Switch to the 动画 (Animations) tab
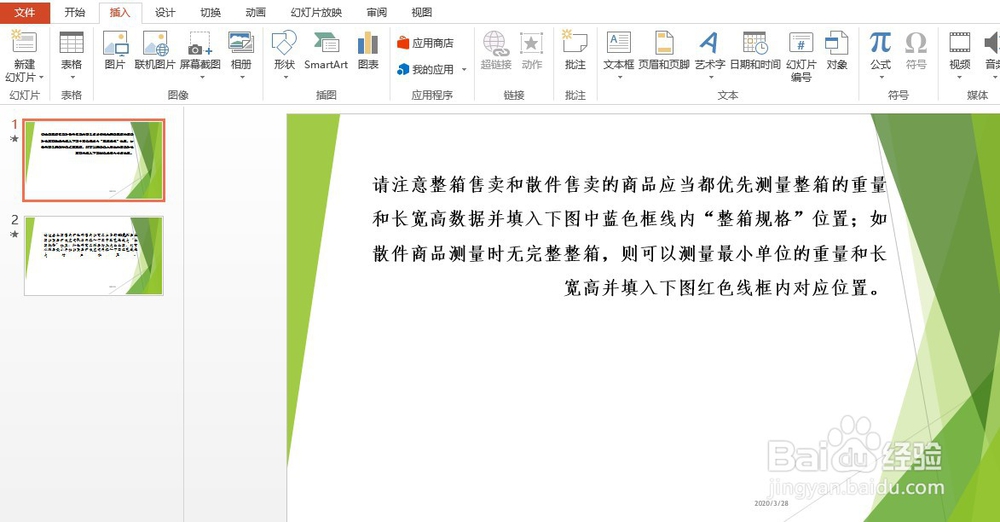Image resolution: width=1000 pixels, height=522 pixels. click(x=256, y=12)
